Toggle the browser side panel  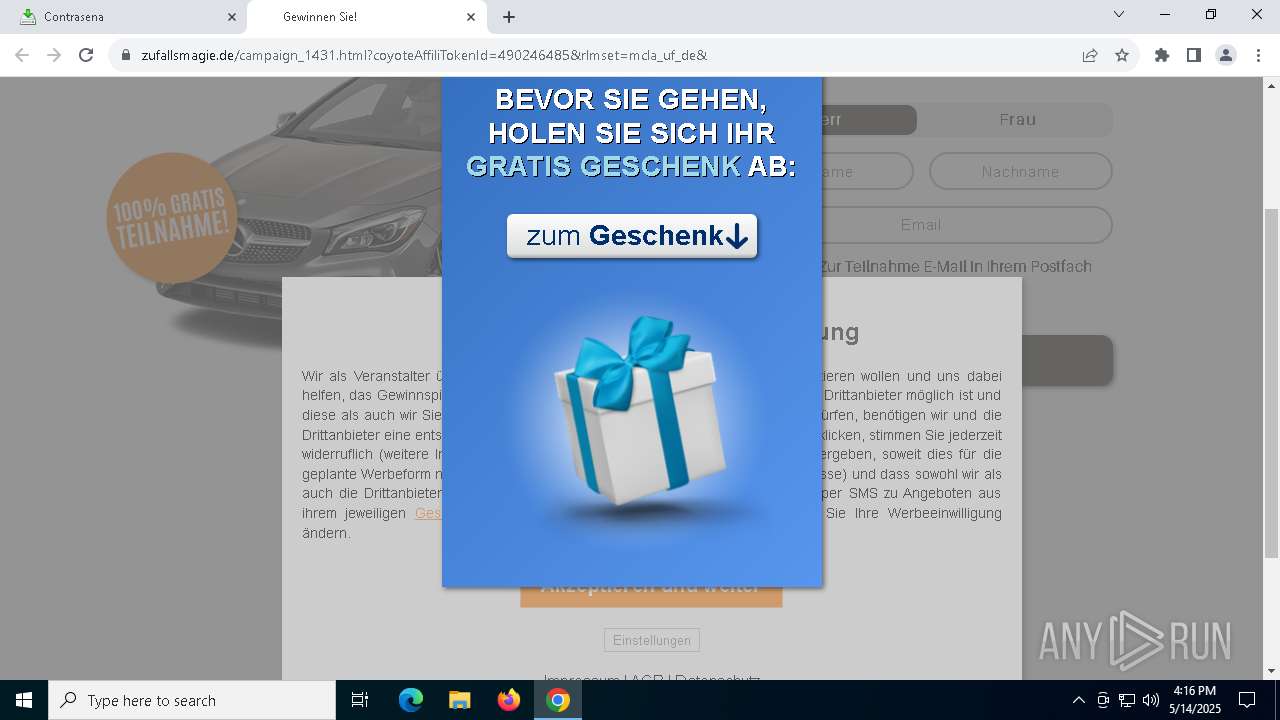pyautogui.click(x=1194, y=55)
